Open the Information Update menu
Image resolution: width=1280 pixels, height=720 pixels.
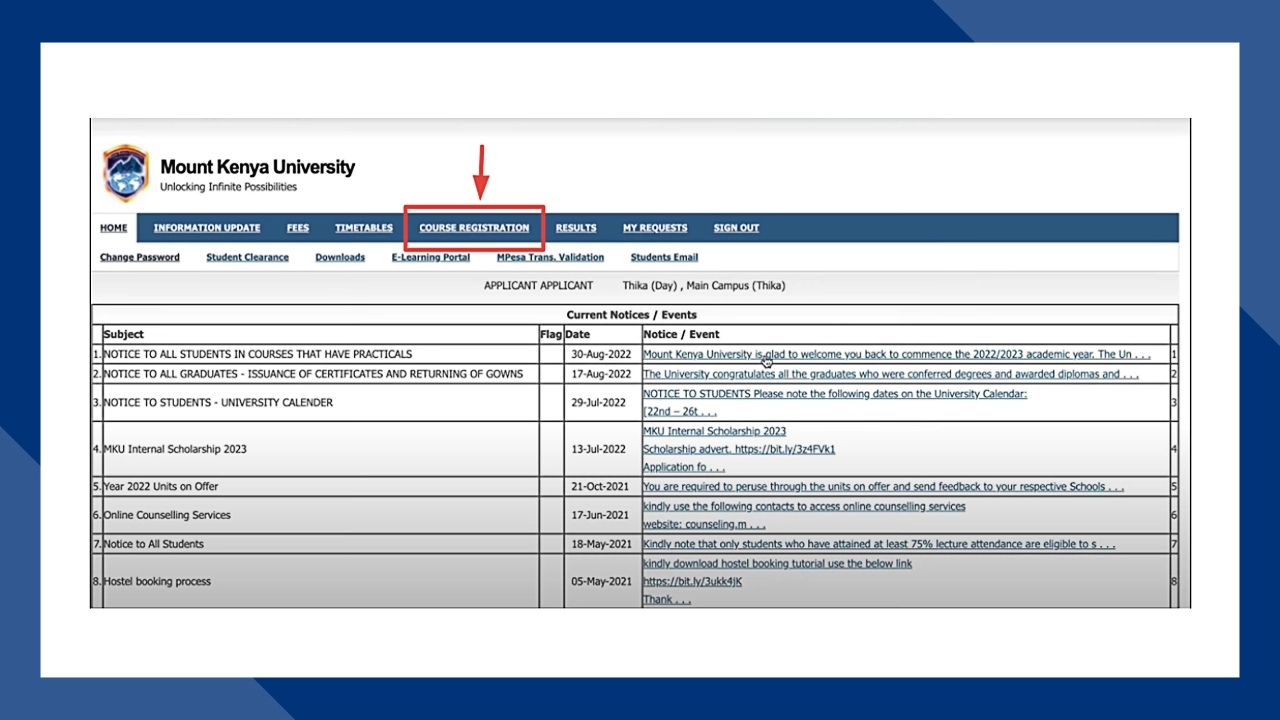pos(207,228)
